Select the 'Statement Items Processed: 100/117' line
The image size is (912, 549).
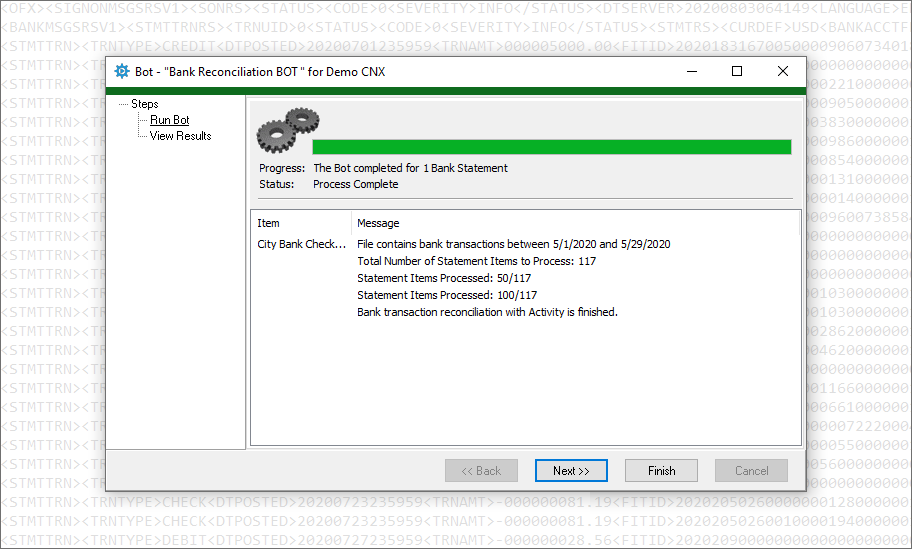pos(446,295)
